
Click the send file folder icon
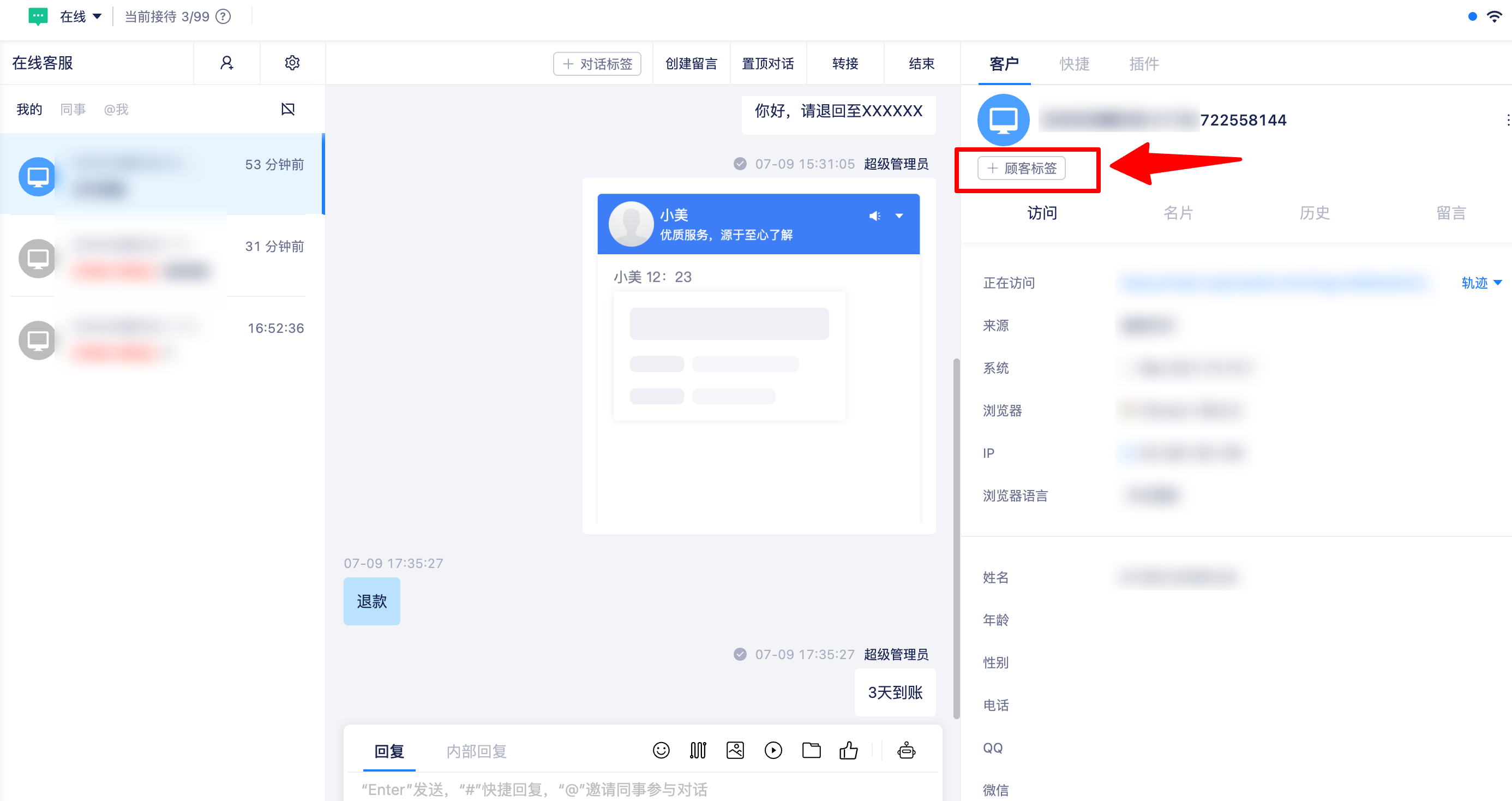coord(811,750)
